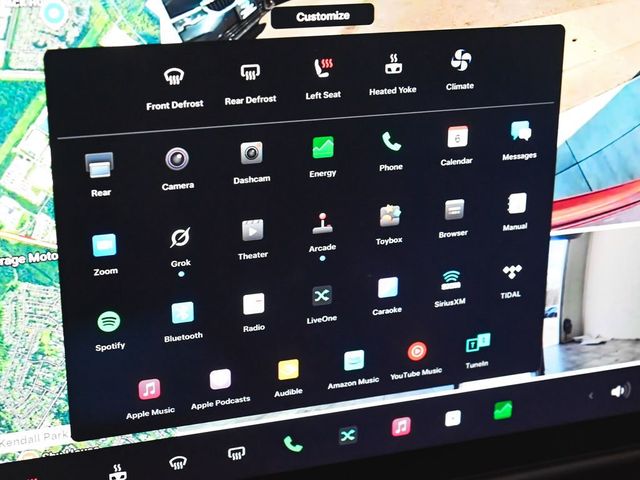Viewport: 640px width, 480px height.
Task: Open the Calendar app
Action: click(457, 137)
